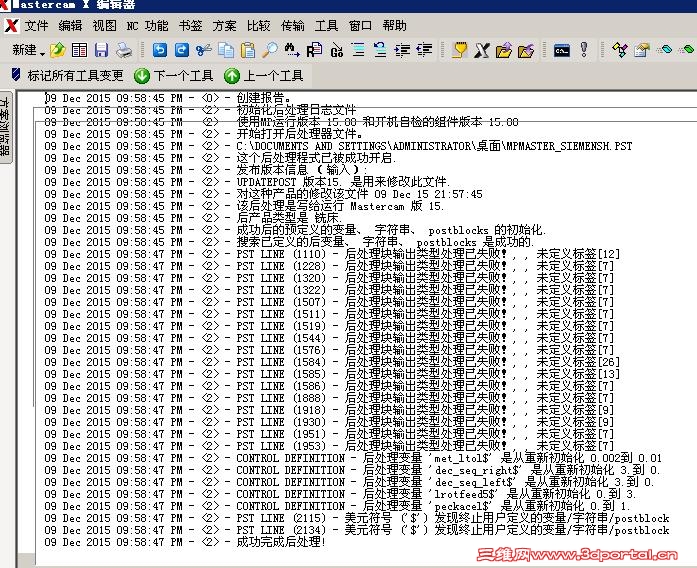Click the clipboard paste icon
The height and width of the screenshot is (568, 697).
click(x=248, y=50)
